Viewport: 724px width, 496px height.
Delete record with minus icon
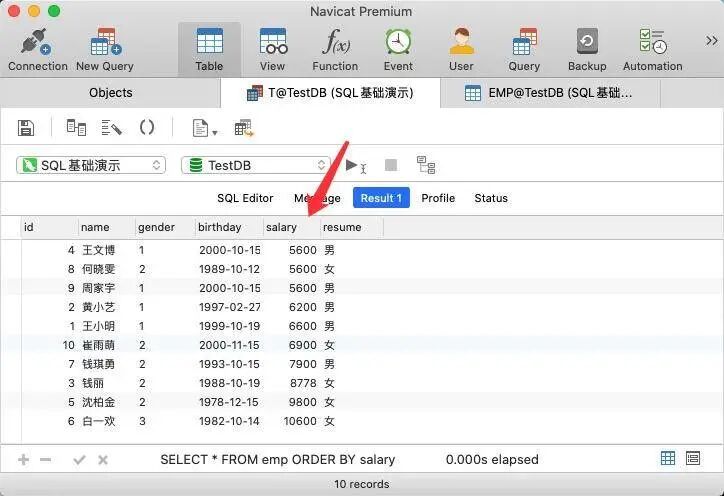pos(45,460)
